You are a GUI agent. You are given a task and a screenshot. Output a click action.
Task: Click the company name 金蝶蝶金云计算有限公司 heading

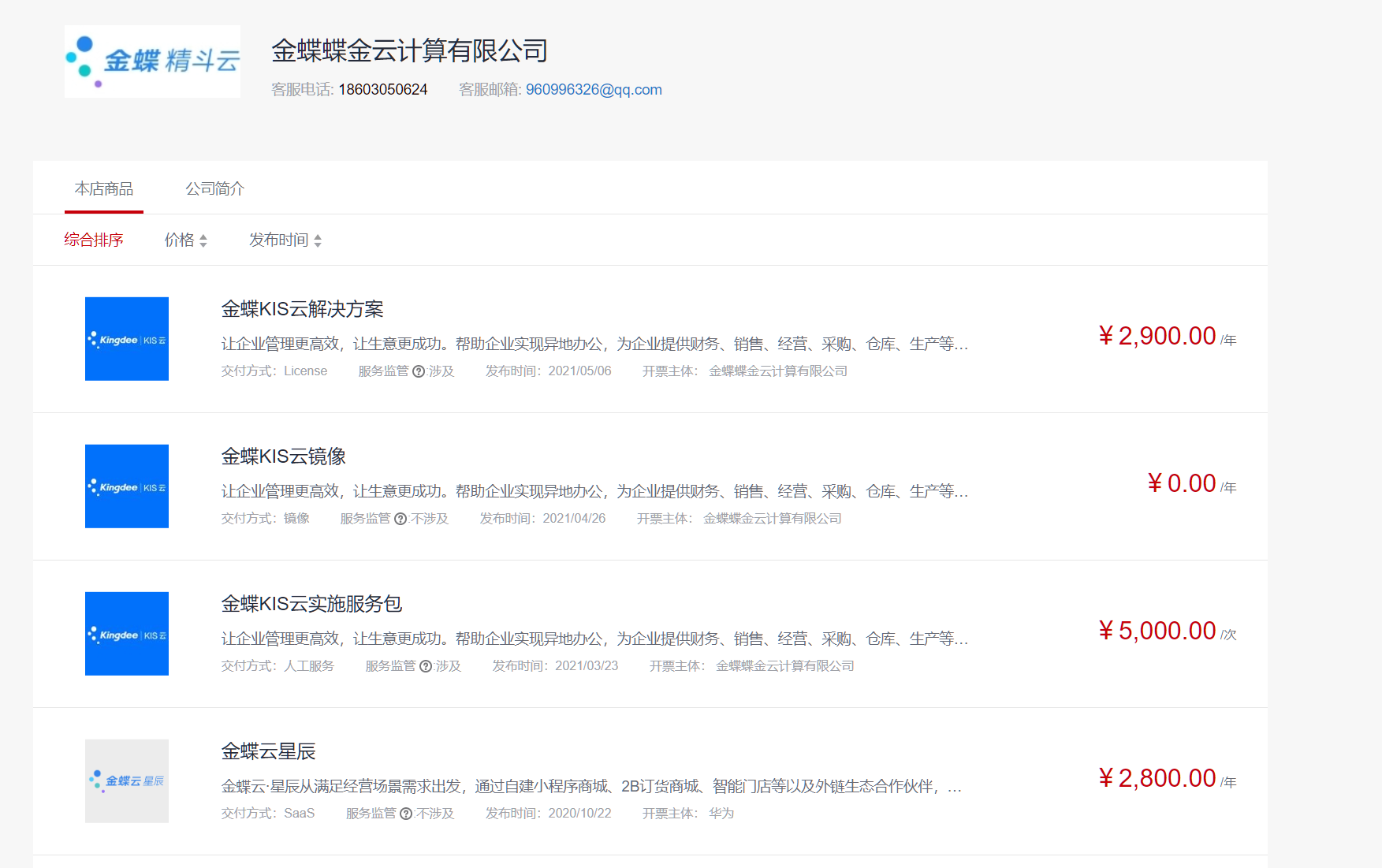tap(410, 50)
